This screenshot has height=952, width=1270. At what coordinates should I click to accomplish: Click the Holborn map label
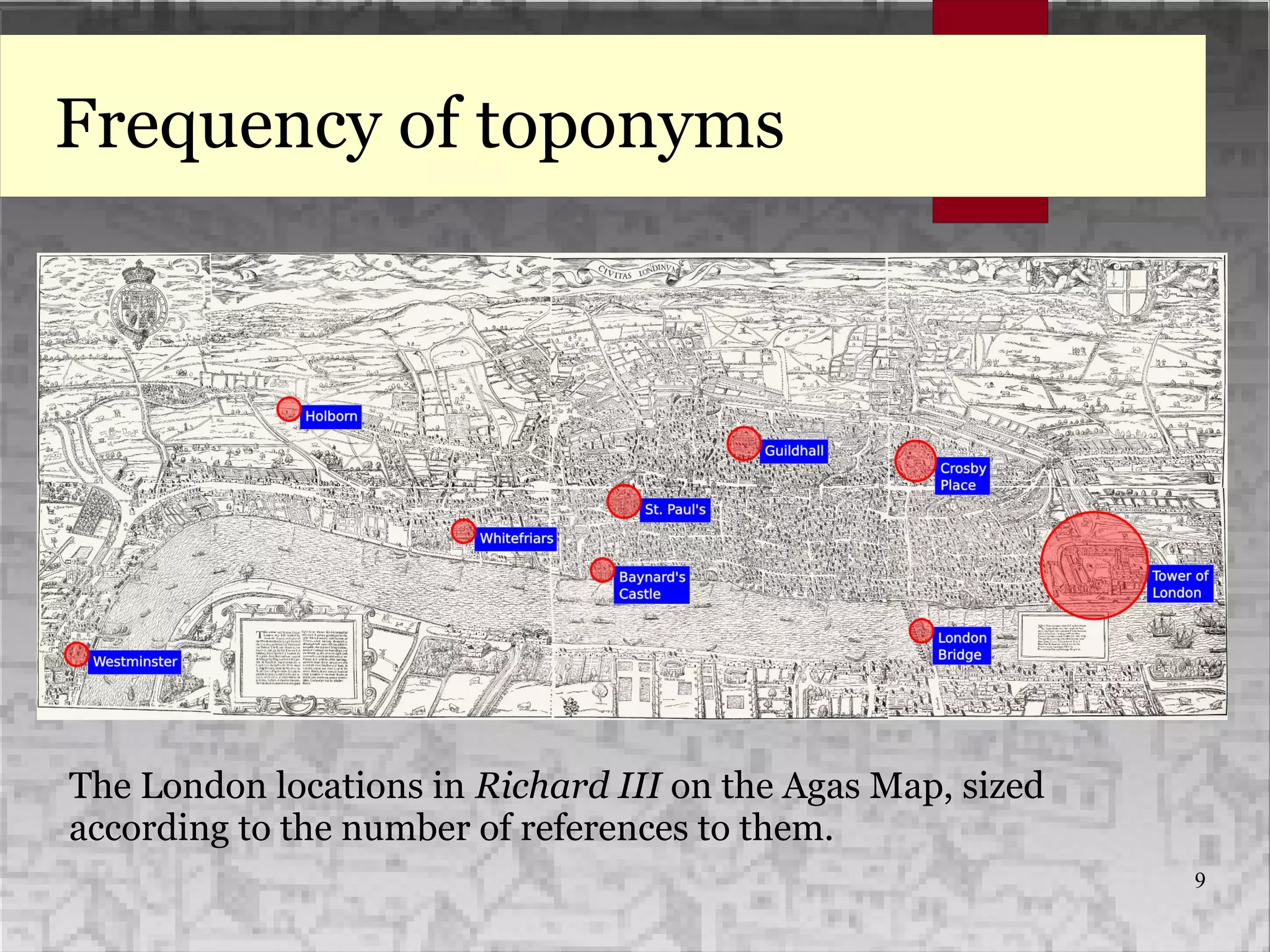(331, 416)
